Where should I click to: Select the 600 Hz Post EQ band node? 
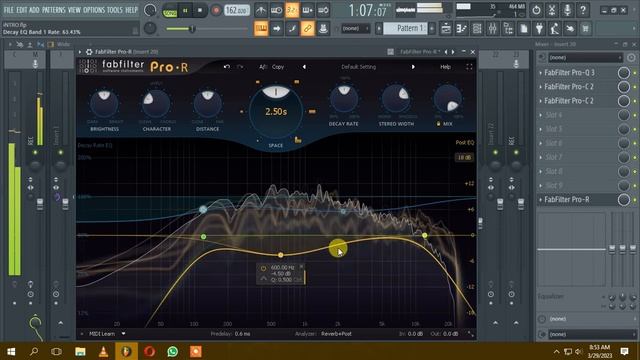coord(280,255)
